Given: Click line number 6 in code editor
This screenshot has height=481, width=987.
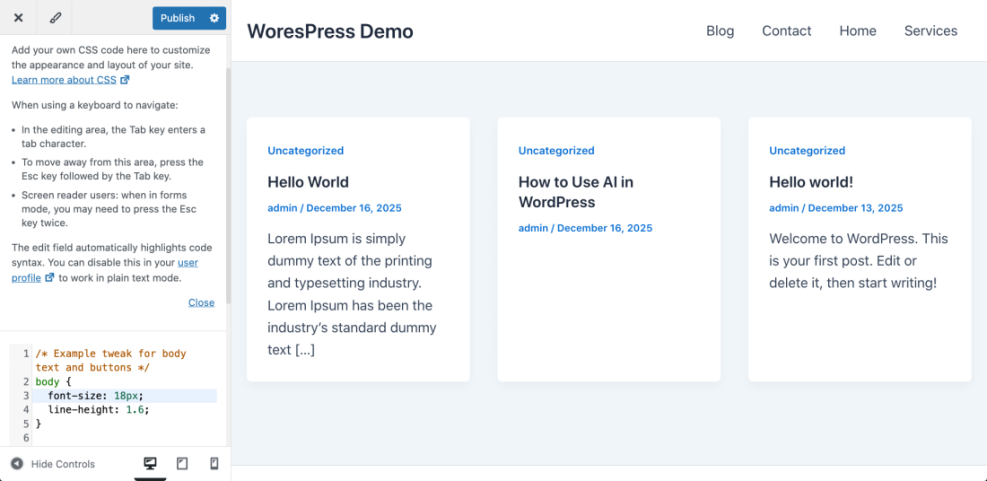Looking at the screenshot, I should coord(26,437).
